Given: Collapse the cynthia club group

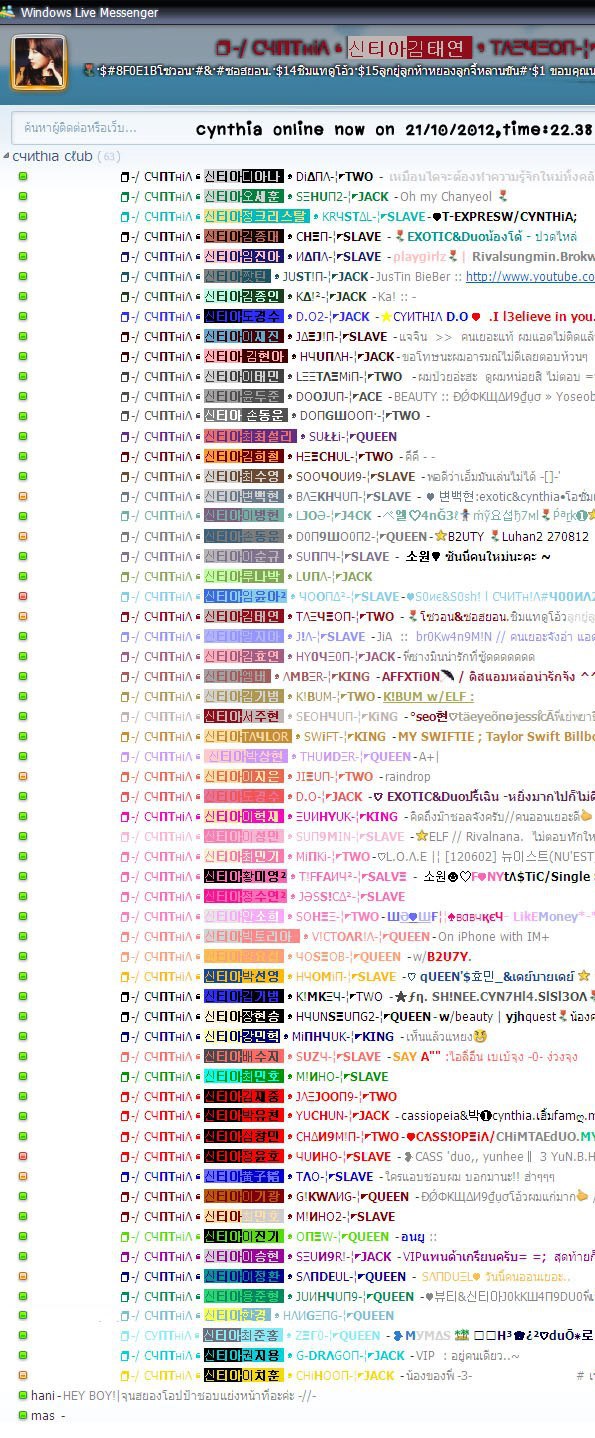Looking at the screenshot, I should 7,156.
